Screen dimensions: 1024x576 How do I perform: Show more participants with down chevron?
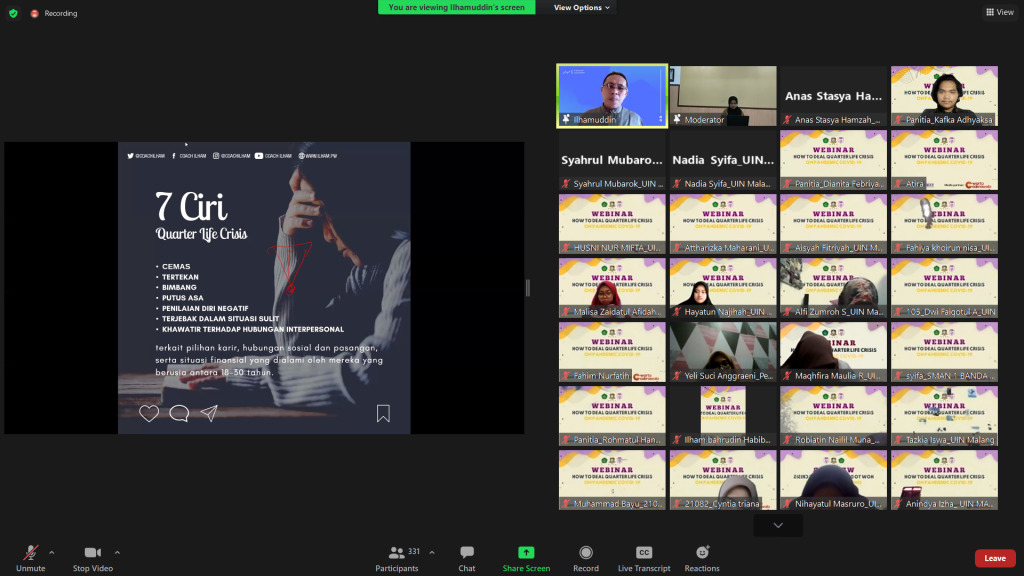pyautogui.click(x=778, y=525)
